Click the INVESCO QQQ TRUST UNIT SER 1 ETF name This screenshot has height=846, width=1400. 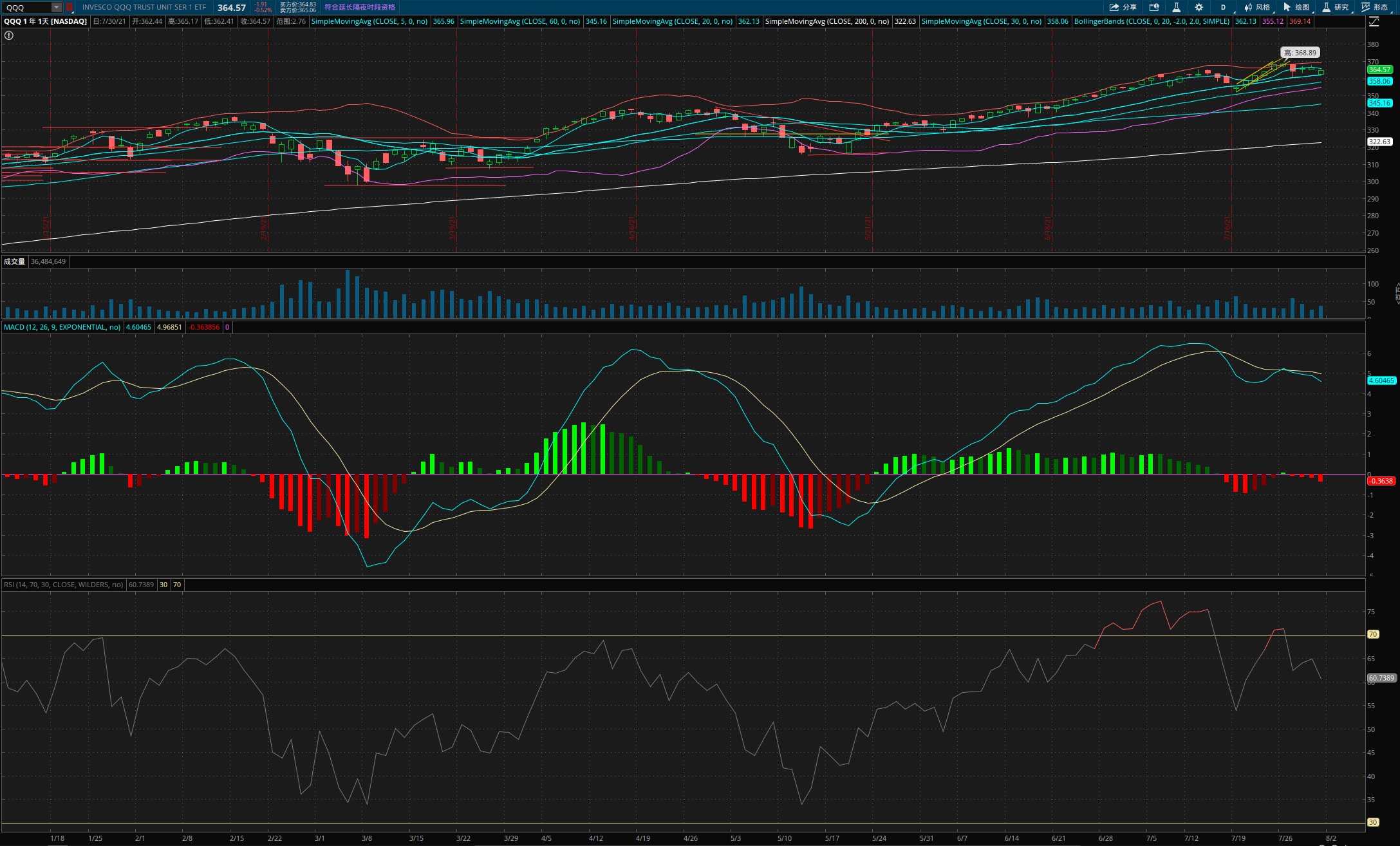click(144, 8)
